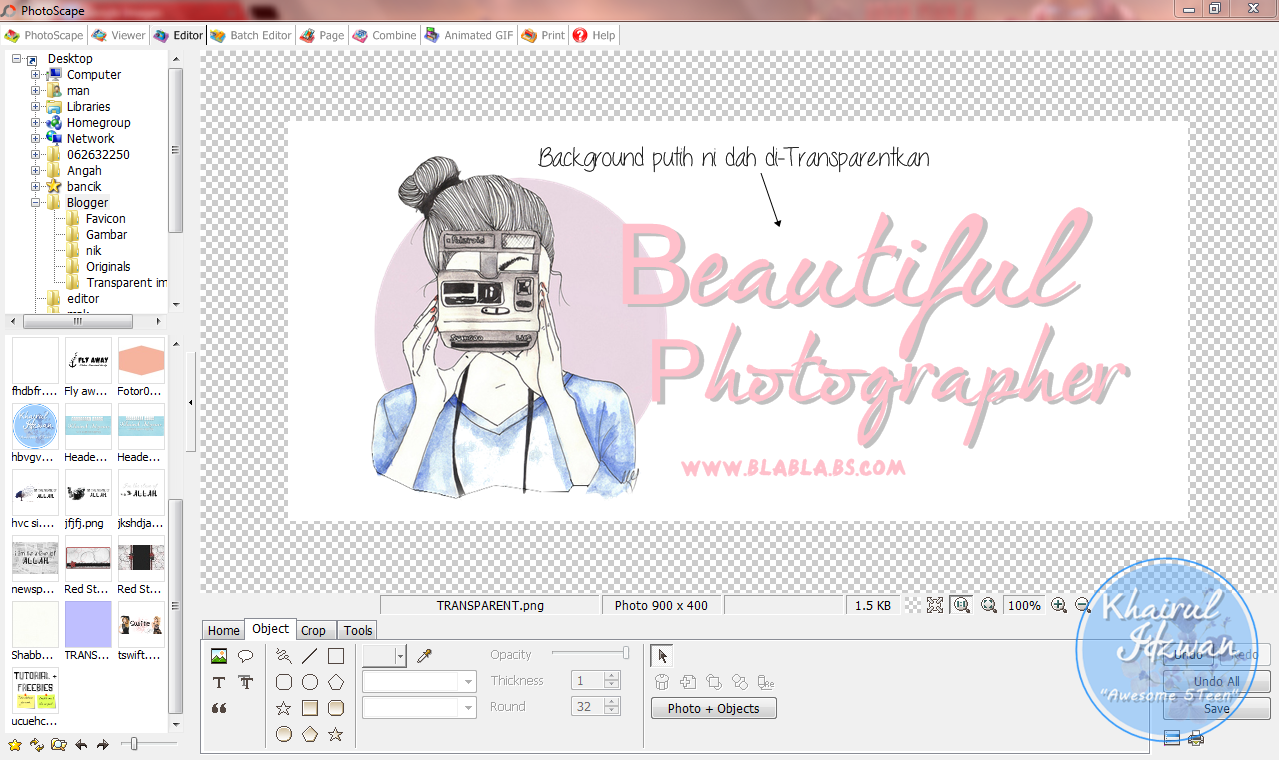This screenshot has height=760, width=1279.
Task: Switch to the Crop tab
Action: (x=313, y=630)
